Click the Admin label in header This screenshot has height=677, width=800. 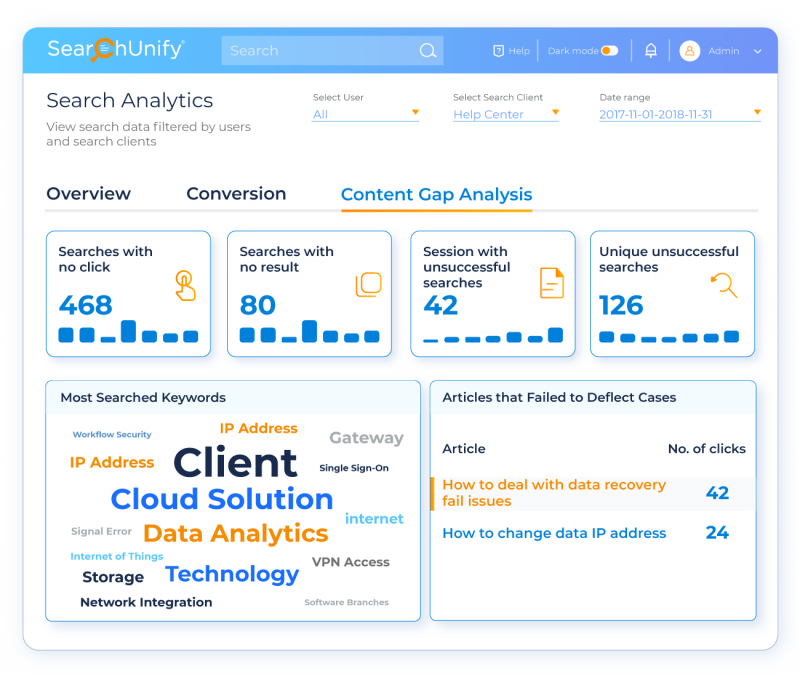point(723,51)
